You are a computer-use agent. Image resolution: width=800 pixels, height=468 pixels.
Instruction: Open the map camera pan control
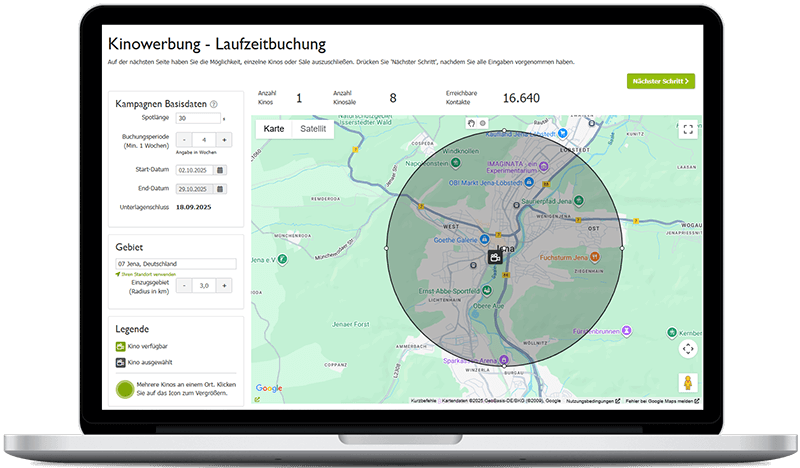pos(688,349)
